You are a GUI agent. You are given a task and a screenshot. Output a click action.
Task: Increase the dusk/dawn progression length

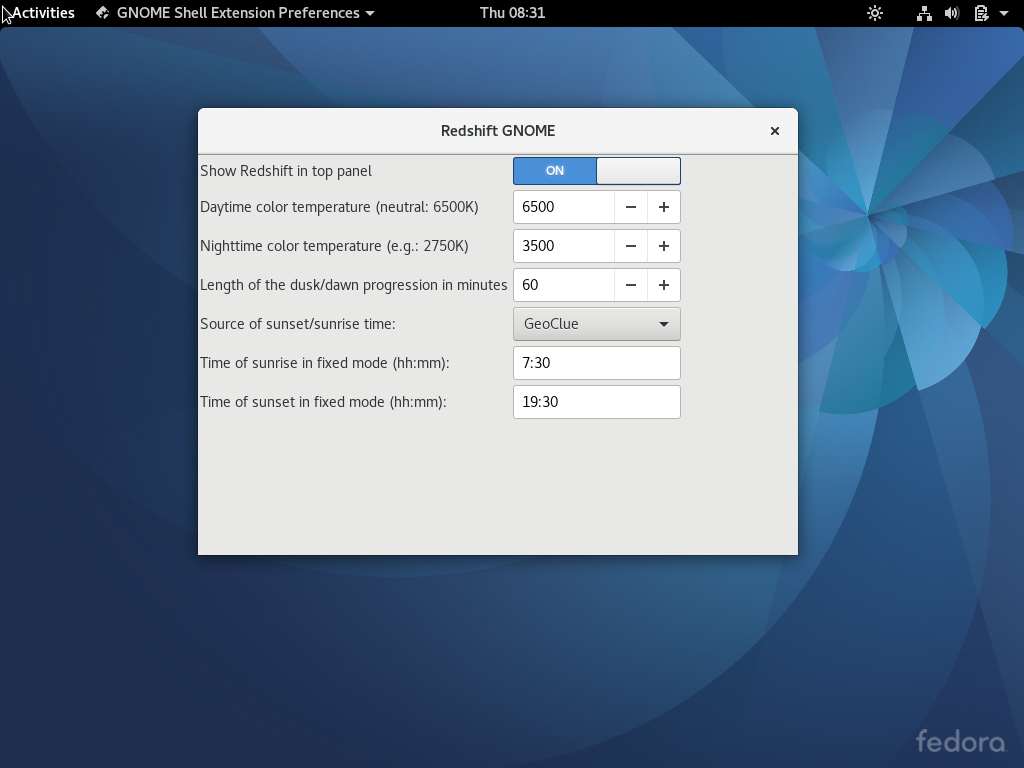coord(664,285)
